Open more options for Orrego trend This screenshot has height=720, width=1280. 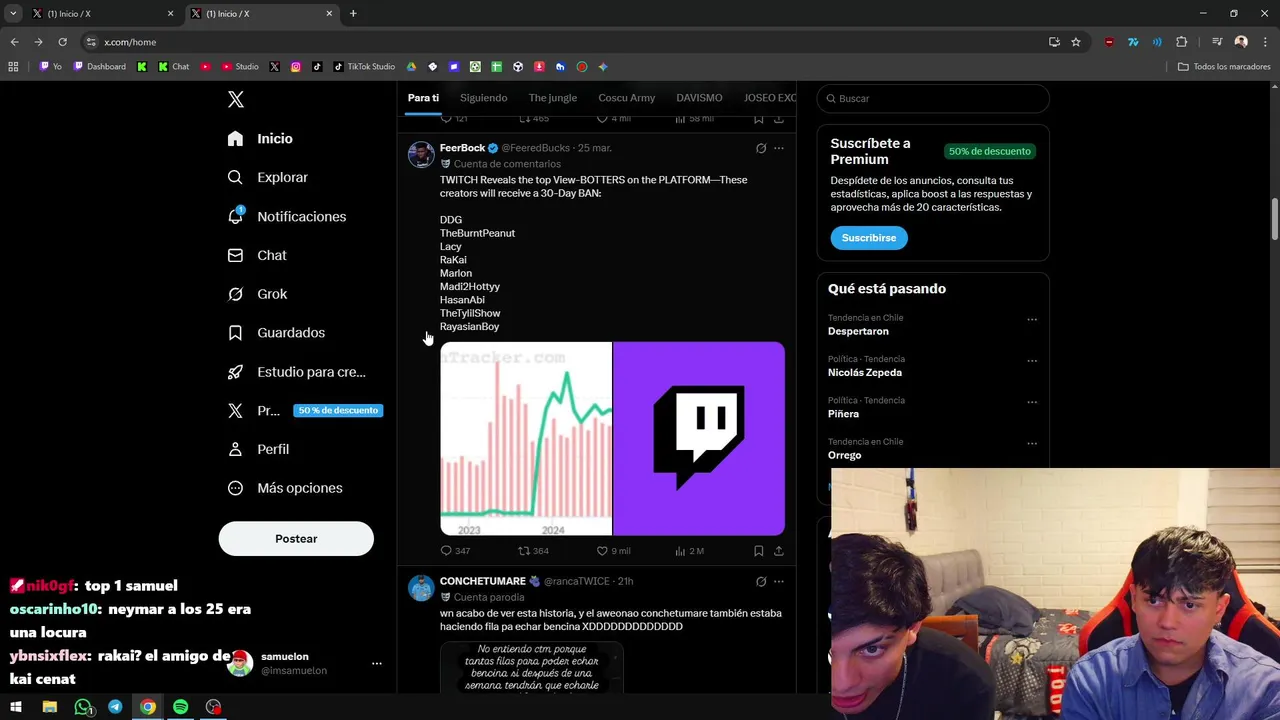(1032, 444)
